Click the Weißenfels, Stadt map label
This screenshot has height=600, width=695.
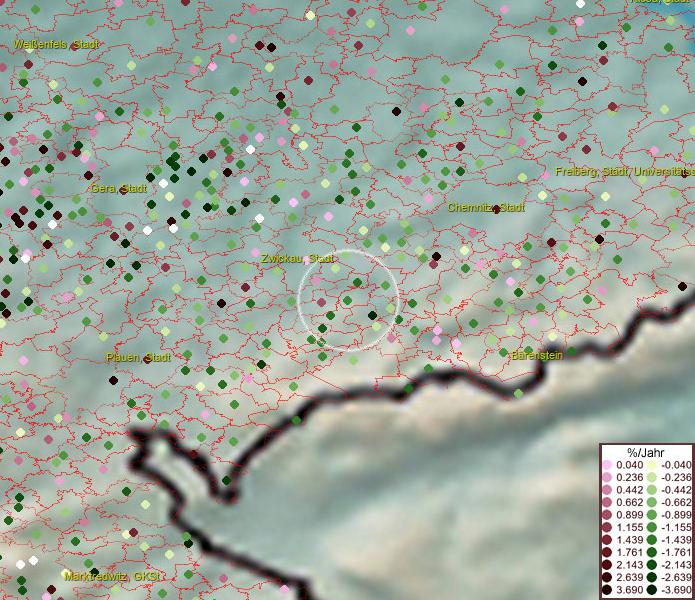(x=56, y=44)
